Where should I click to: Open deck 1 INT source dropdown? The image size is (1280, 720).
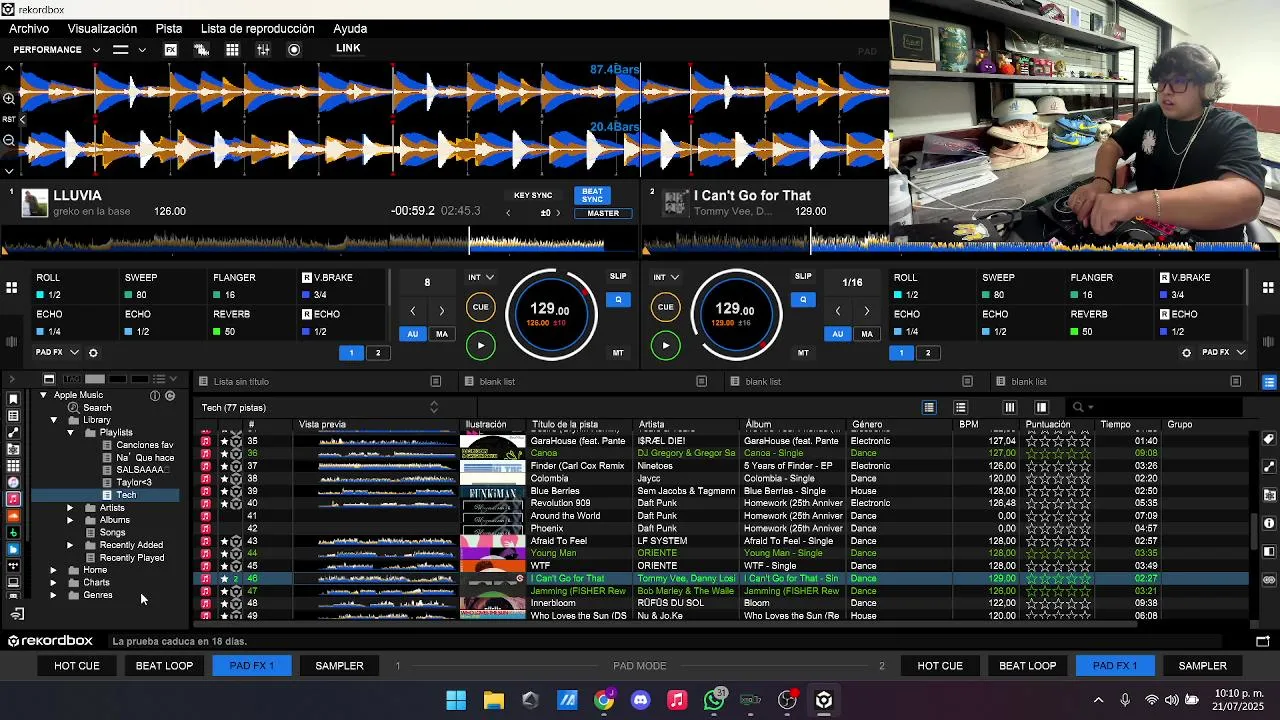tap(481, 277)
